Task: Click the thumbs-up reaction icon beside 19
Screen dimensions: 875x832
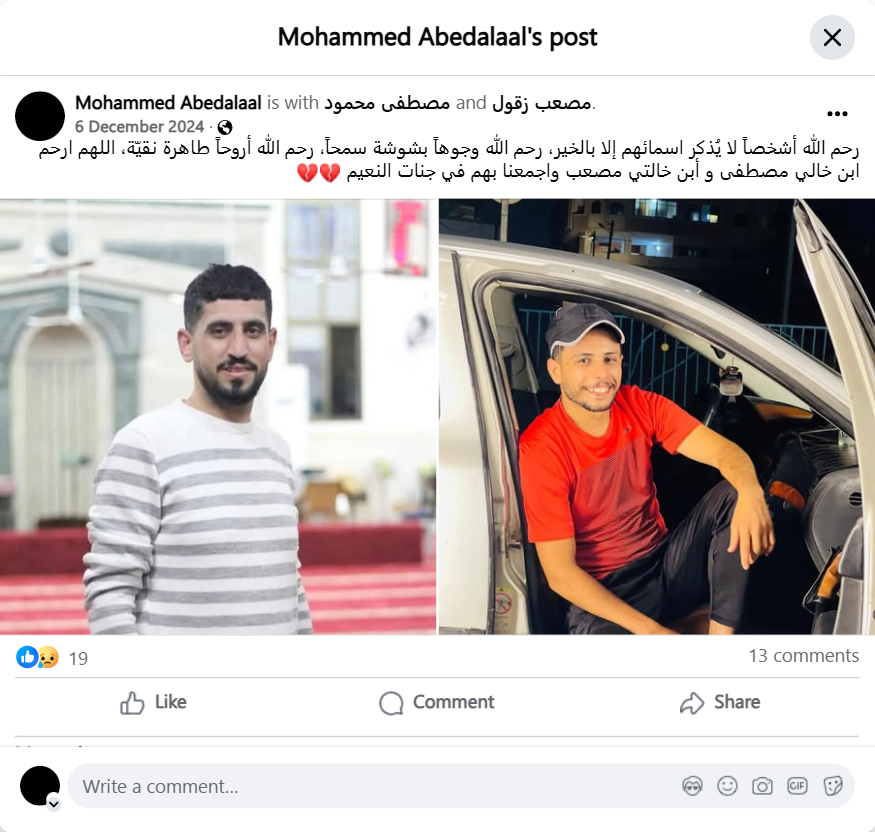Action: (x=26, y=657)
